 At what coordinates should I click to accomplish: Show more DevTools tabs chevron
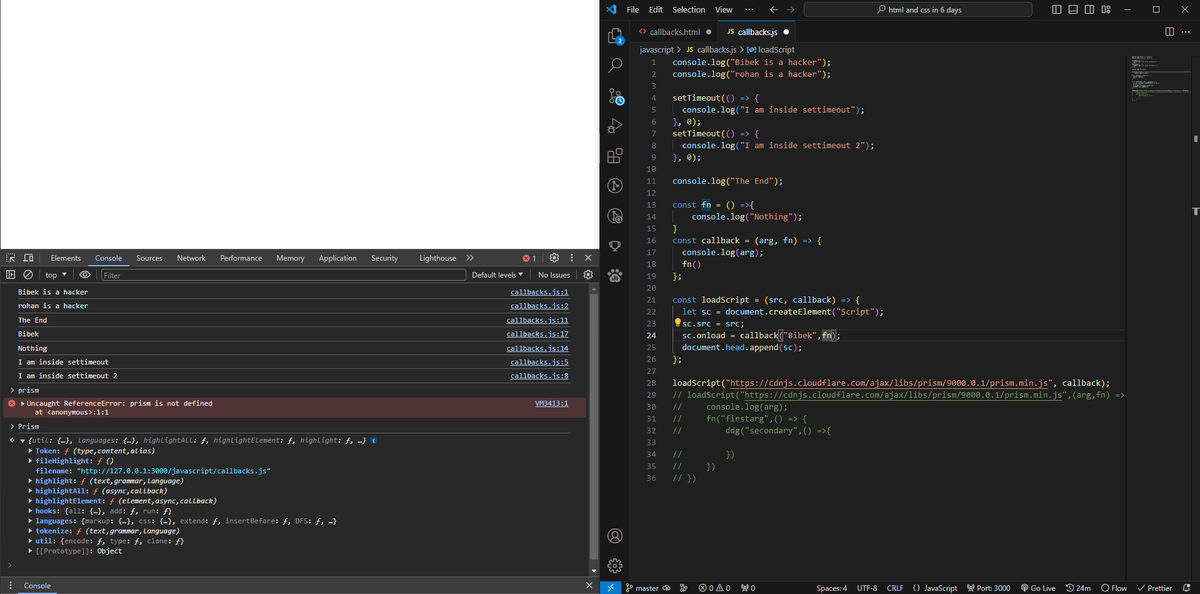click(x=470, y=258)
